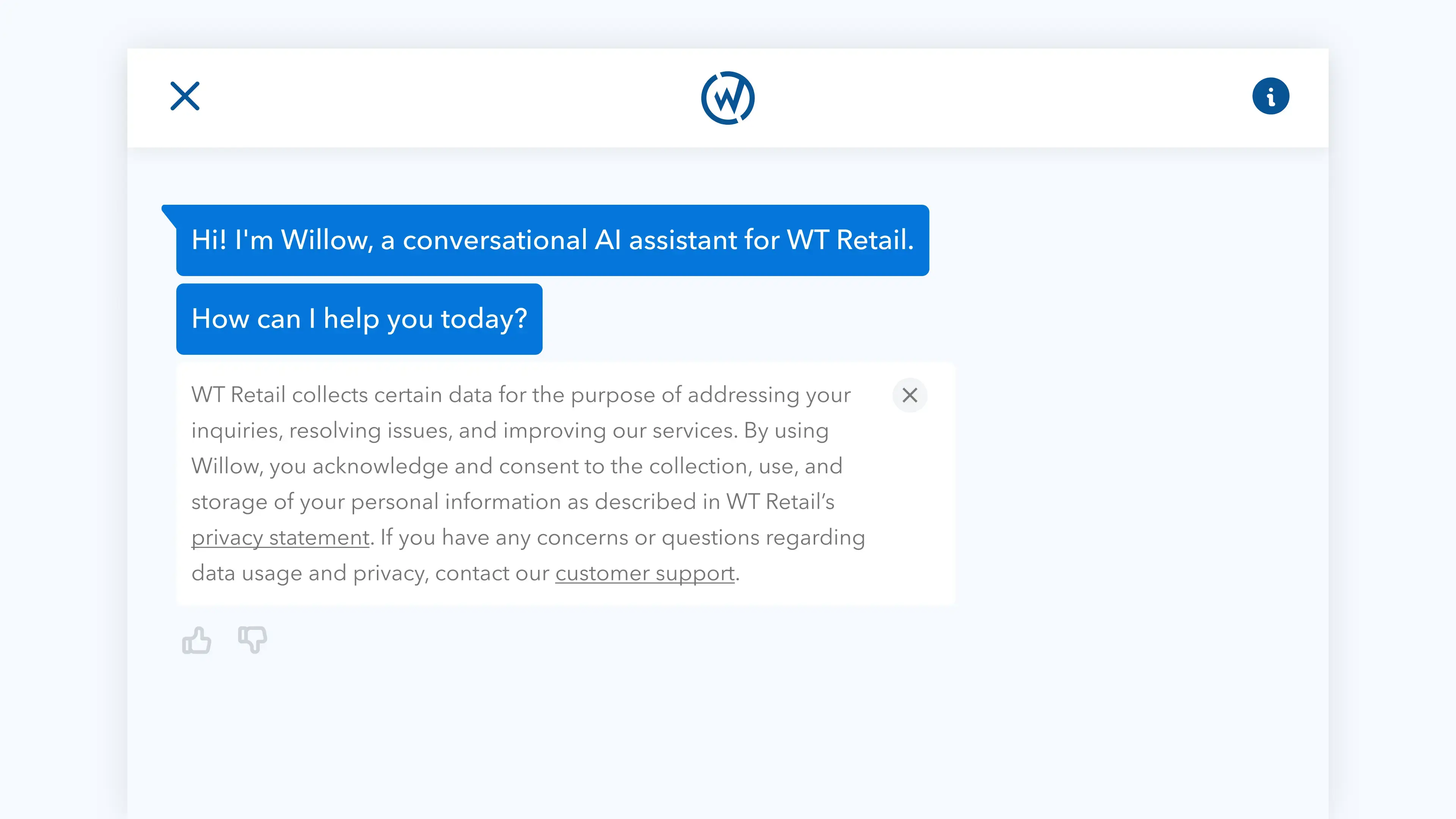Rate the message with thumbs down

[x=253, y=640]
